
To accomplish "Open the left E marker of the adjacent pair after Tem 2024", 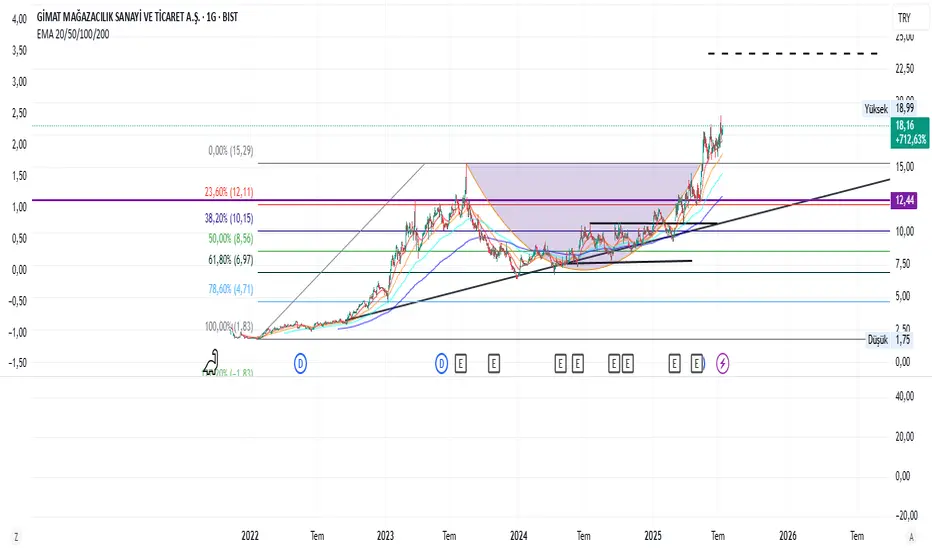I will click(x=614, y=363).
